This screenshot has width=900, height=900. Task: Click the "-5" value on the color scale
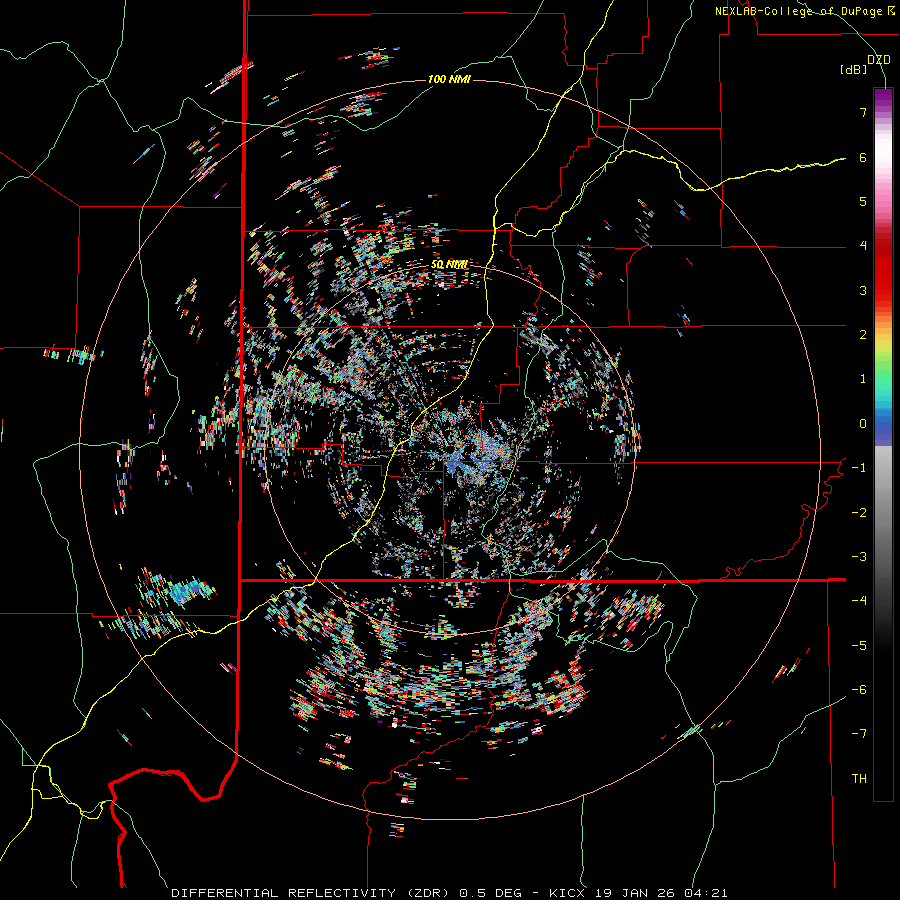[x=859, y=646]
